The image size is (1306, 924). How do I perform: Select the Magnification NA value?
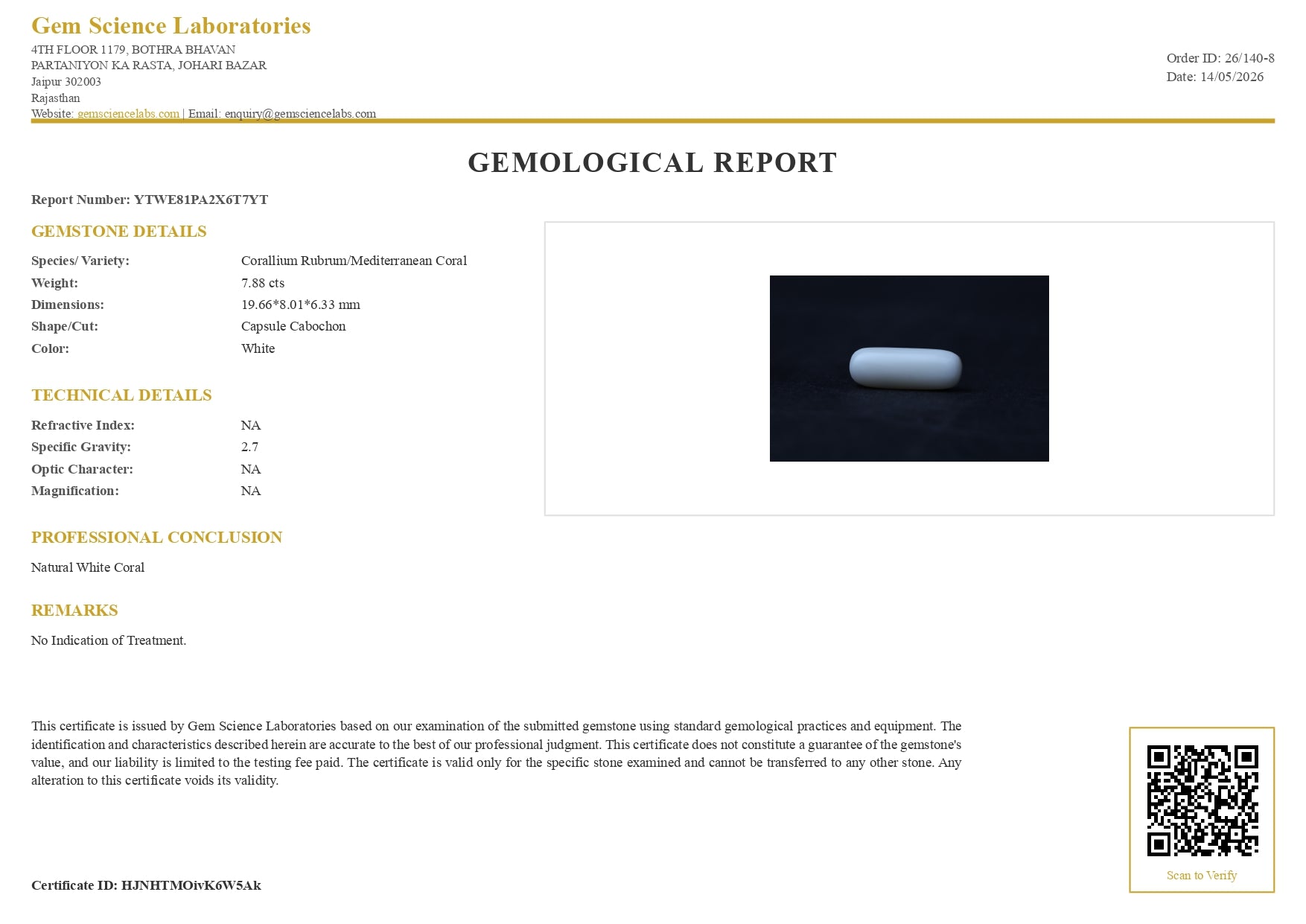(251, 491)
